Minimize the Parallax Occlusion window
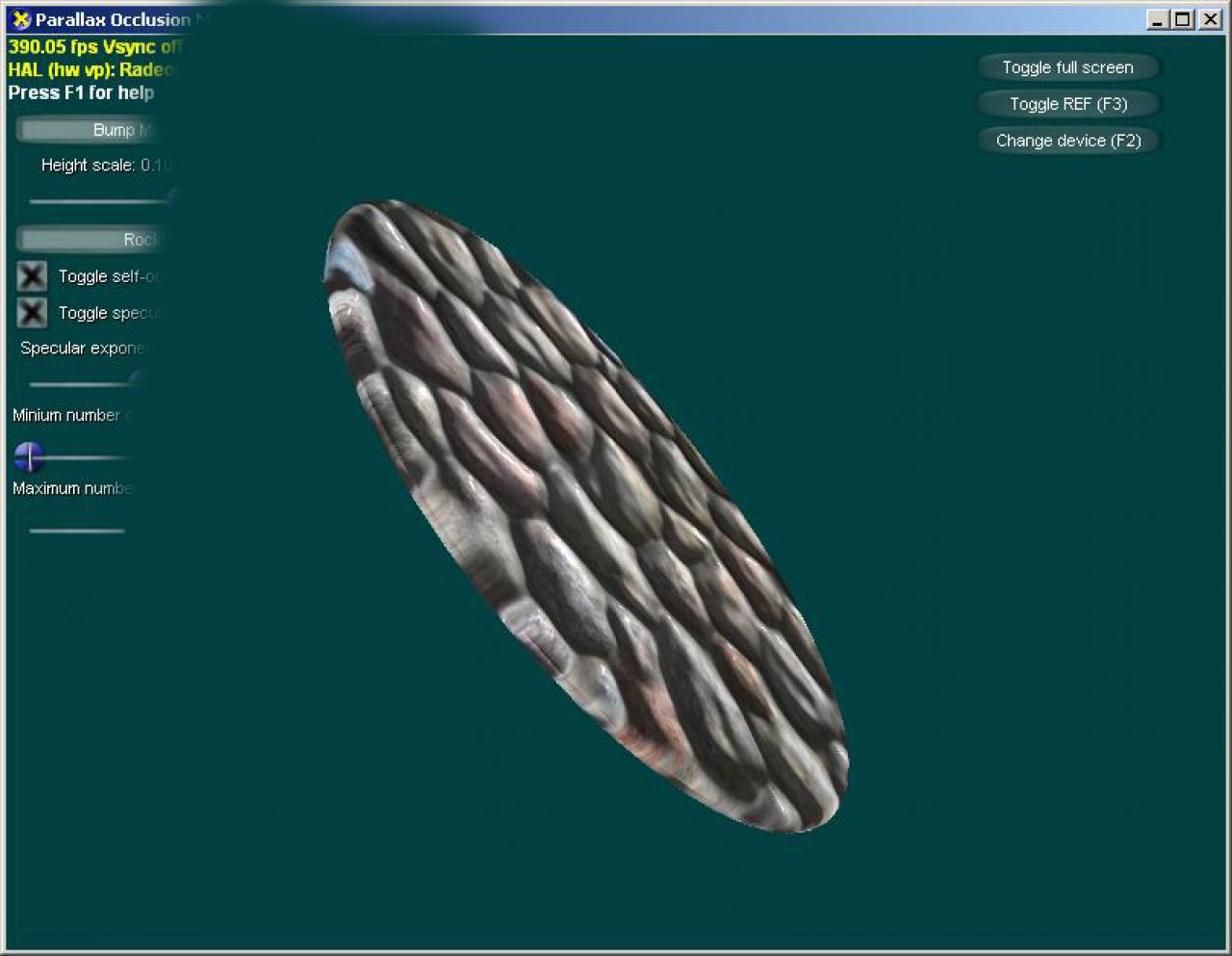The image size is (1232, 956). 1158,19
